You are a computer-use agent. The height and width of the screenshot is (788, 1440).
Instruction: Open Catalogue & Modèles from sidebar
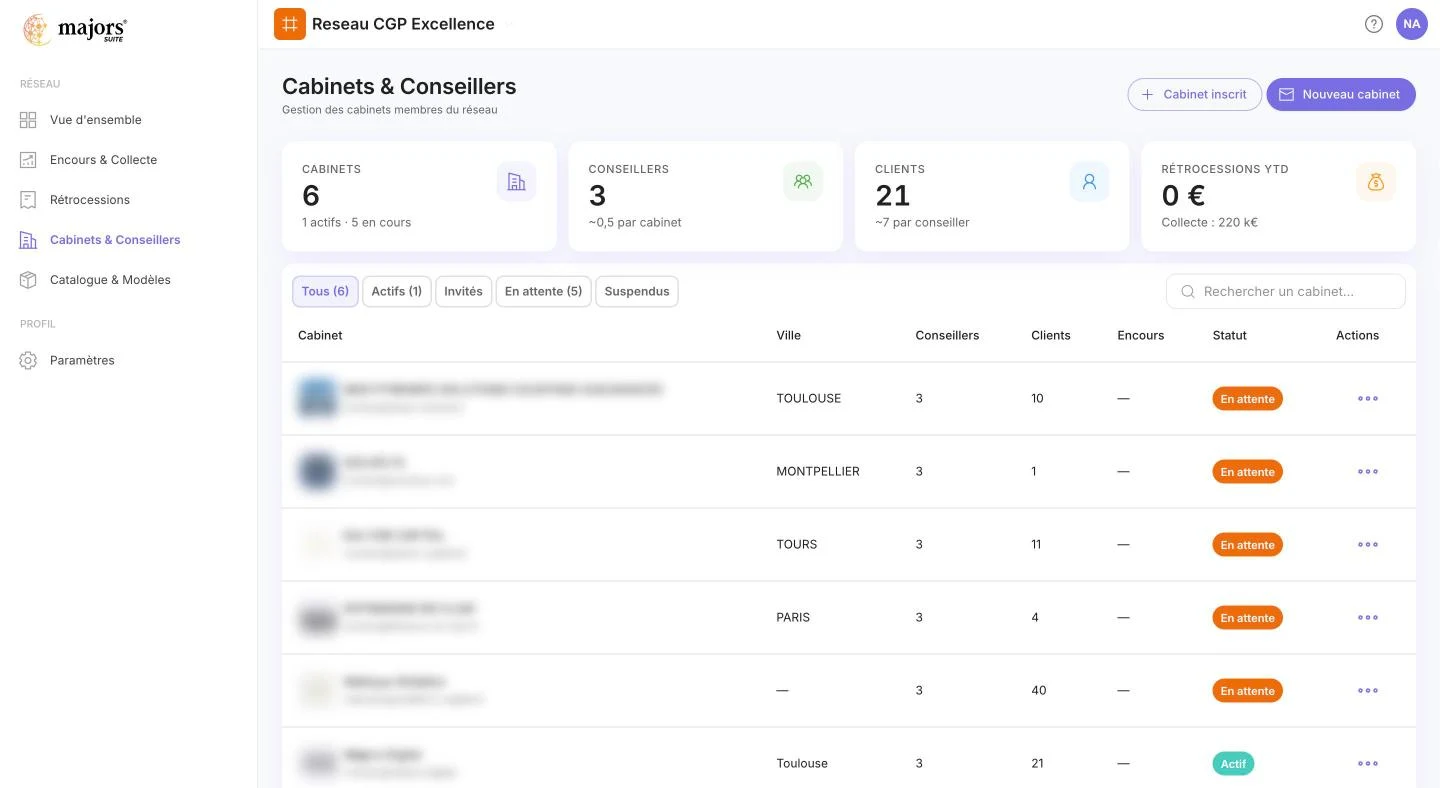pyautogui.click(x=110, y=280)
